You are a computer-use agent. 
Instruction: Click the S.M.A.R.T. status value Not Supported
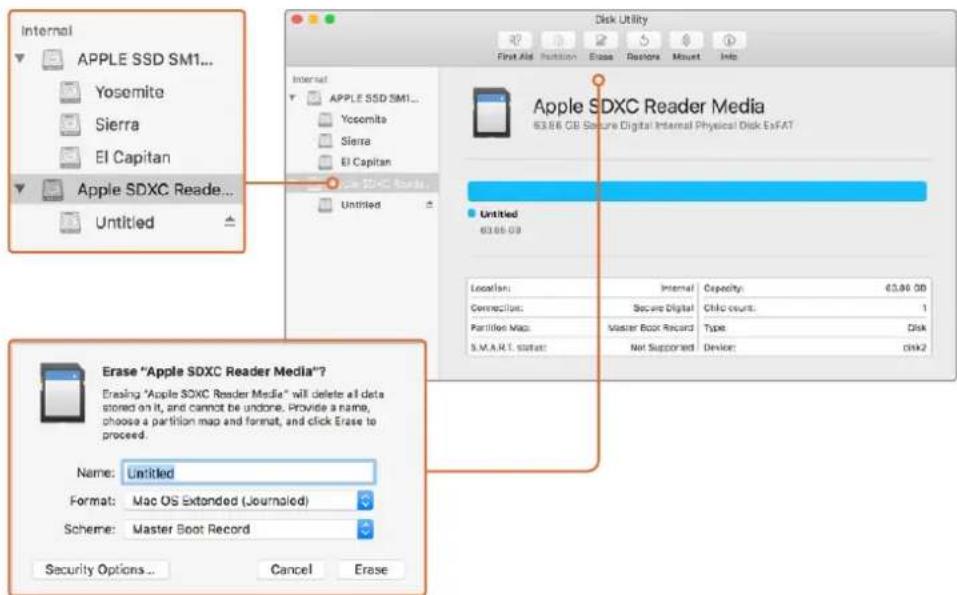coord(662,348)
